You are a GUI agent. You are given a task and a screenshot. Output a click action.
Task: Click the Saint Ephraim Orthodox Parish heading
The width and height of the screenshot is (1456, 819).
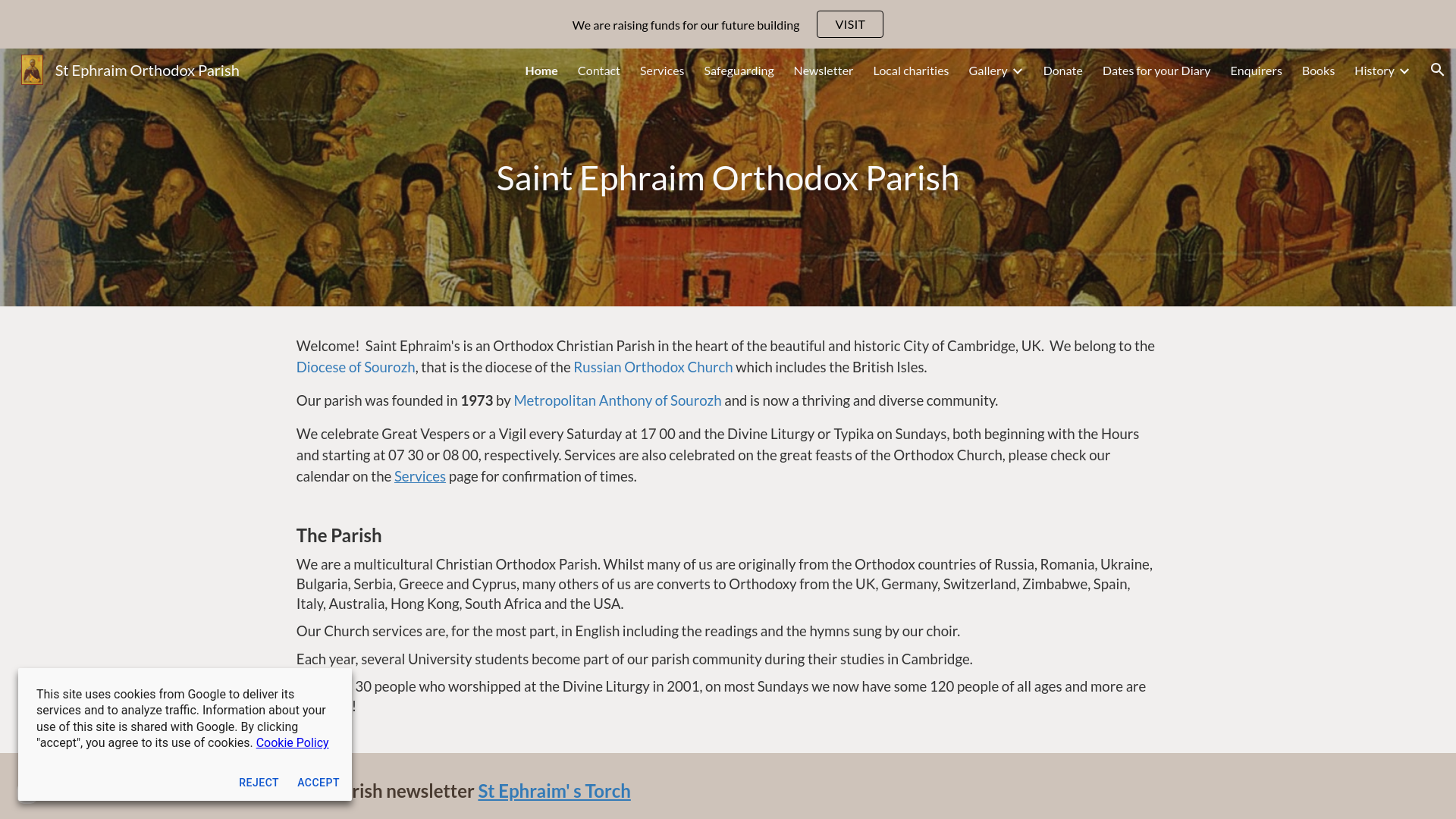tap(728, 177)
